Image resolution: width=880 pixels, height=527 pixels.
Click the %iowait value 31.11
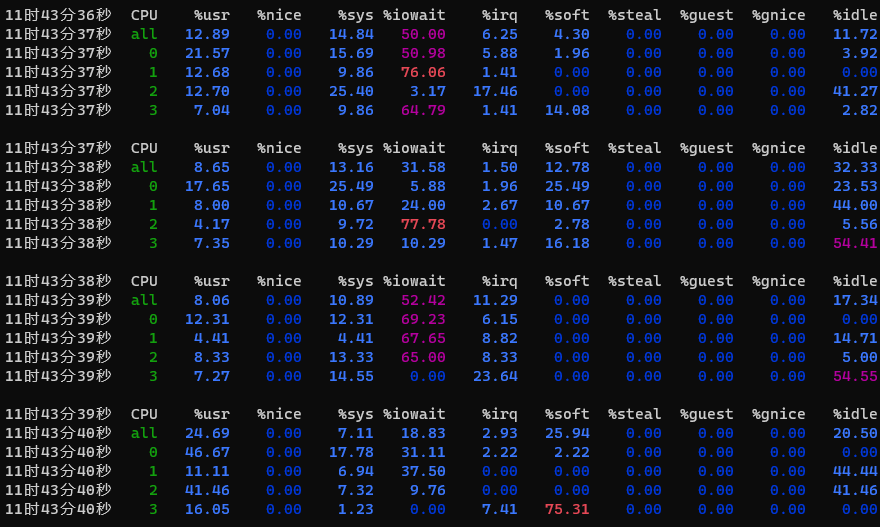pos(423,452)
